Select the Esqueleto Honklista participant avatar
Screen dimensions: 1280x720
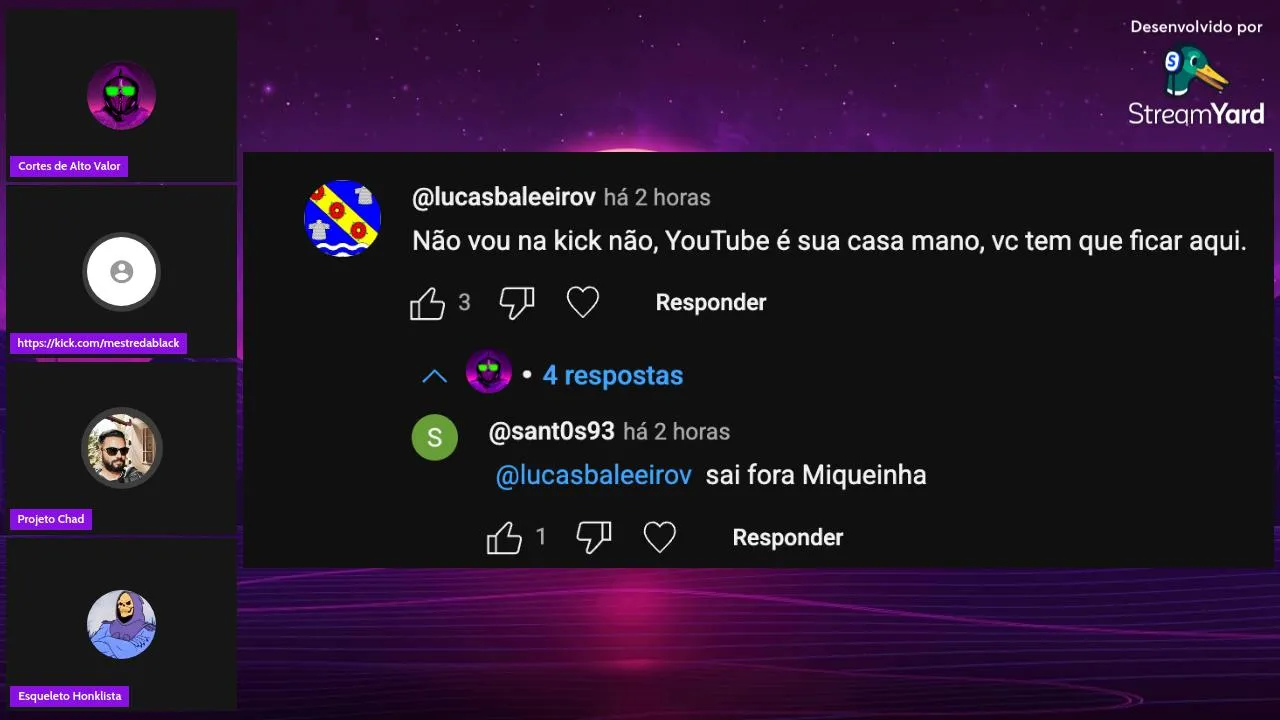(x=121, y=624)
